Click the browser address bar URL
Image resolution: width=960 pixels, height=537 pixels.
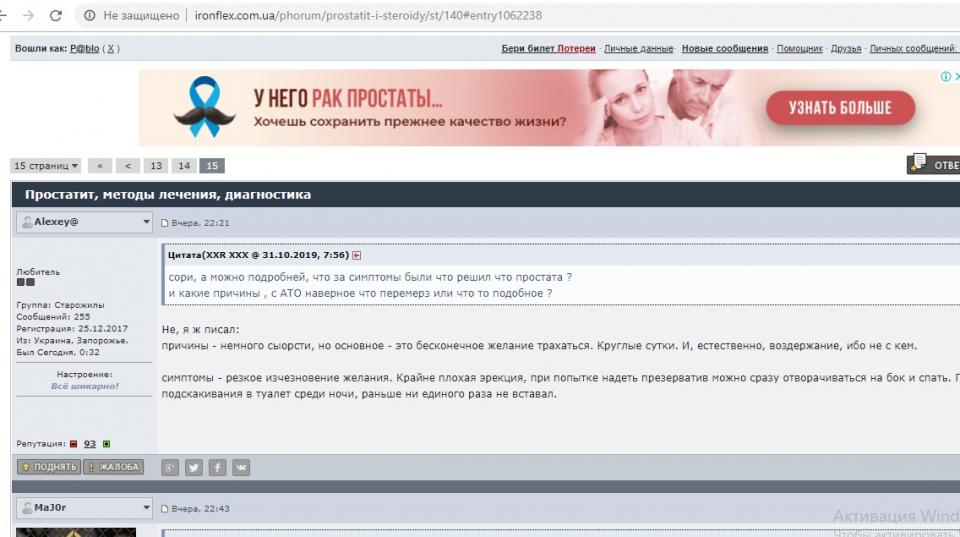pos(368,15)
